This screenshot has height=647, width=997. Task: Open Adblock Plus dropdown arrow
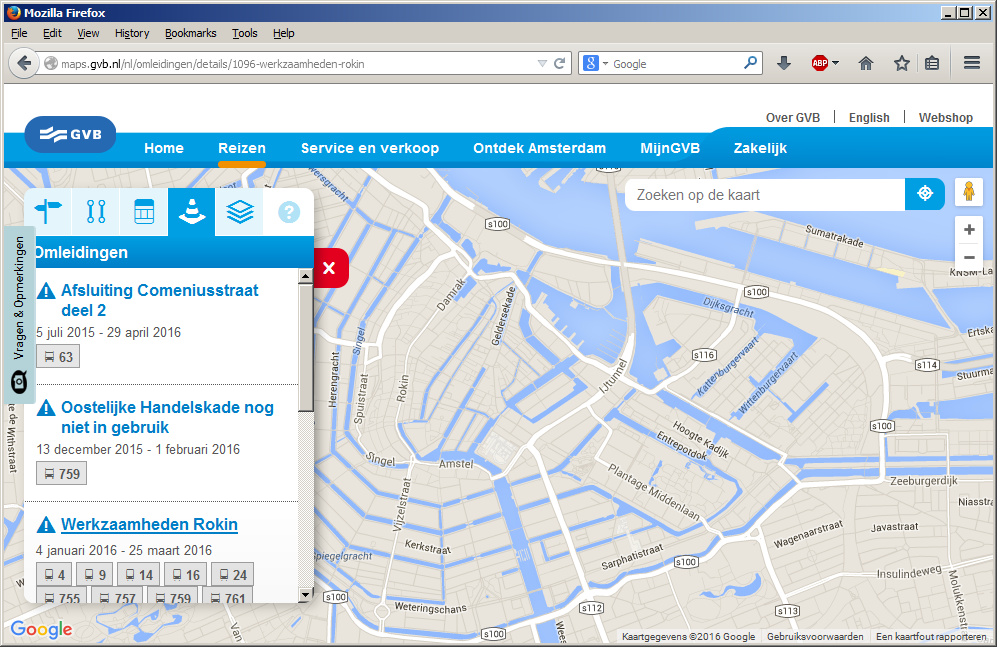835,63
